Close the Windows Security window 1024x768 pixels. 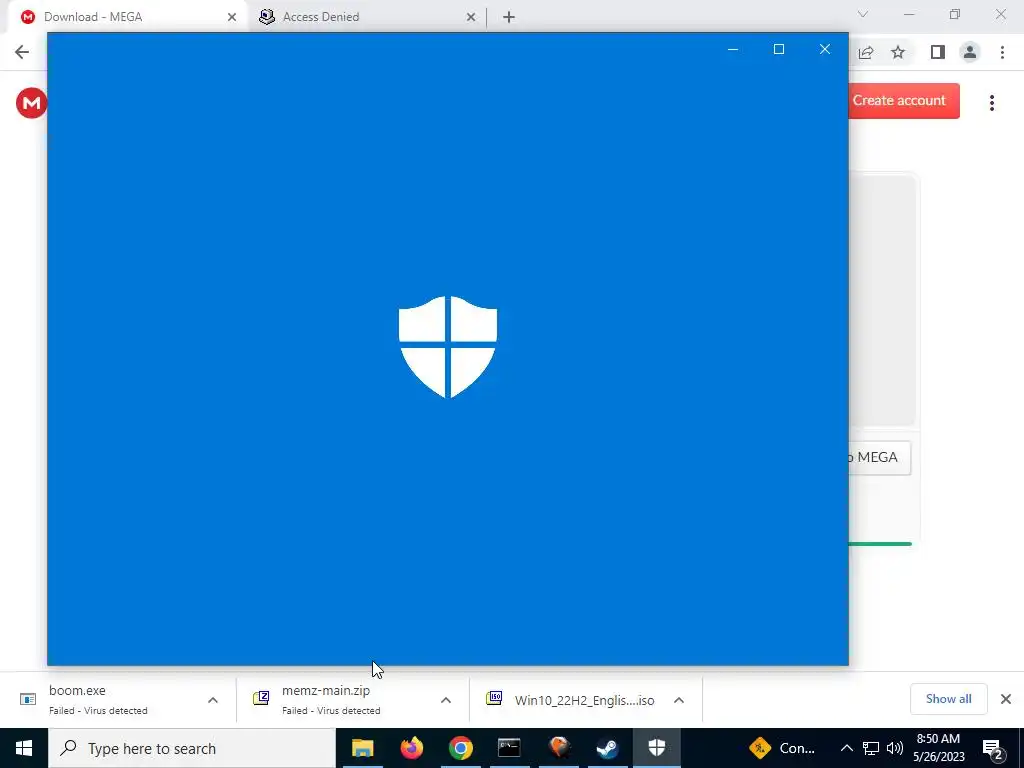pyautogui.click(x=825, y=50)
